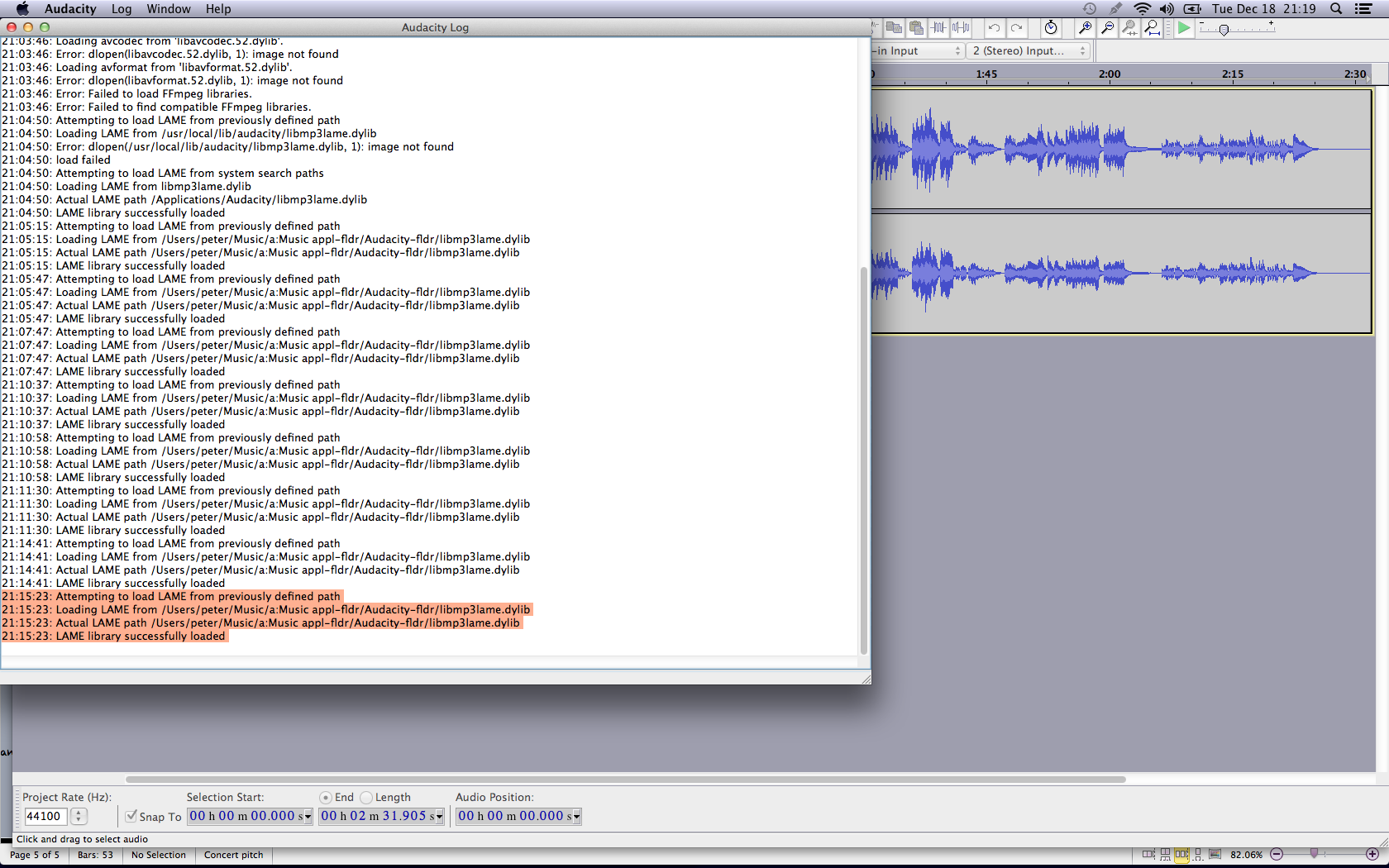Click the date and time display

[x=1264, y=9]
